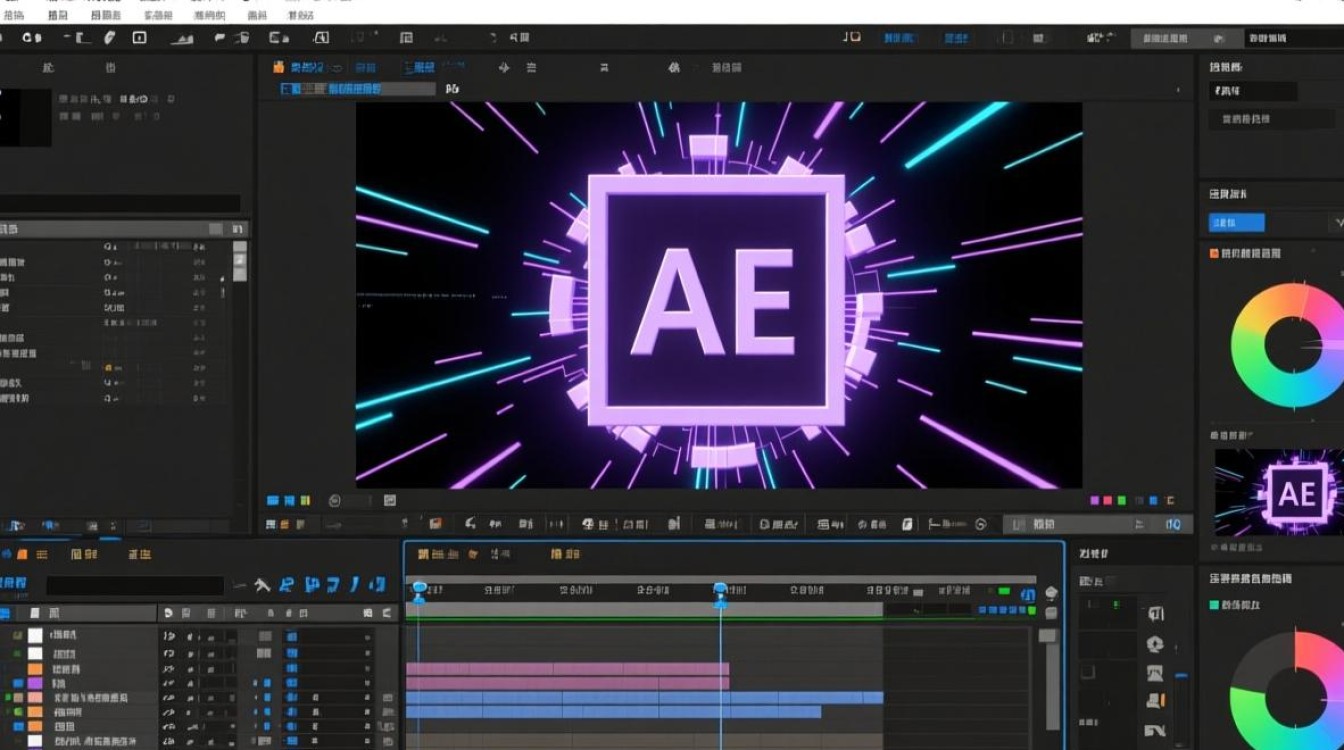The image size is (1344, 750).
Task: Click the AE preview thumbnail in the right panel
Action: coord(1279,492)
